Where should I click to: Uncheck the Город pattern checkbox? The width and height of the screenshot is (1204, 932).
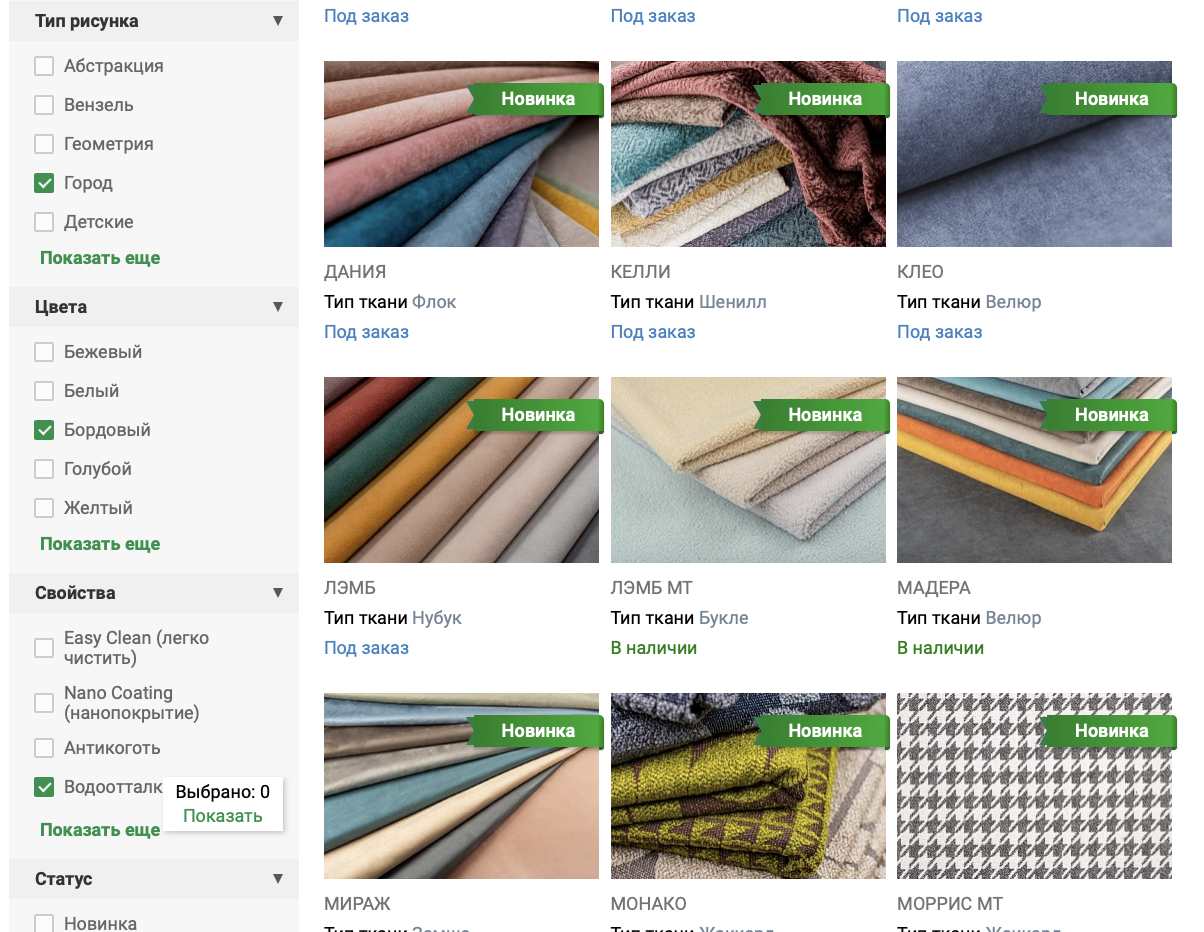tap(44, 183)
